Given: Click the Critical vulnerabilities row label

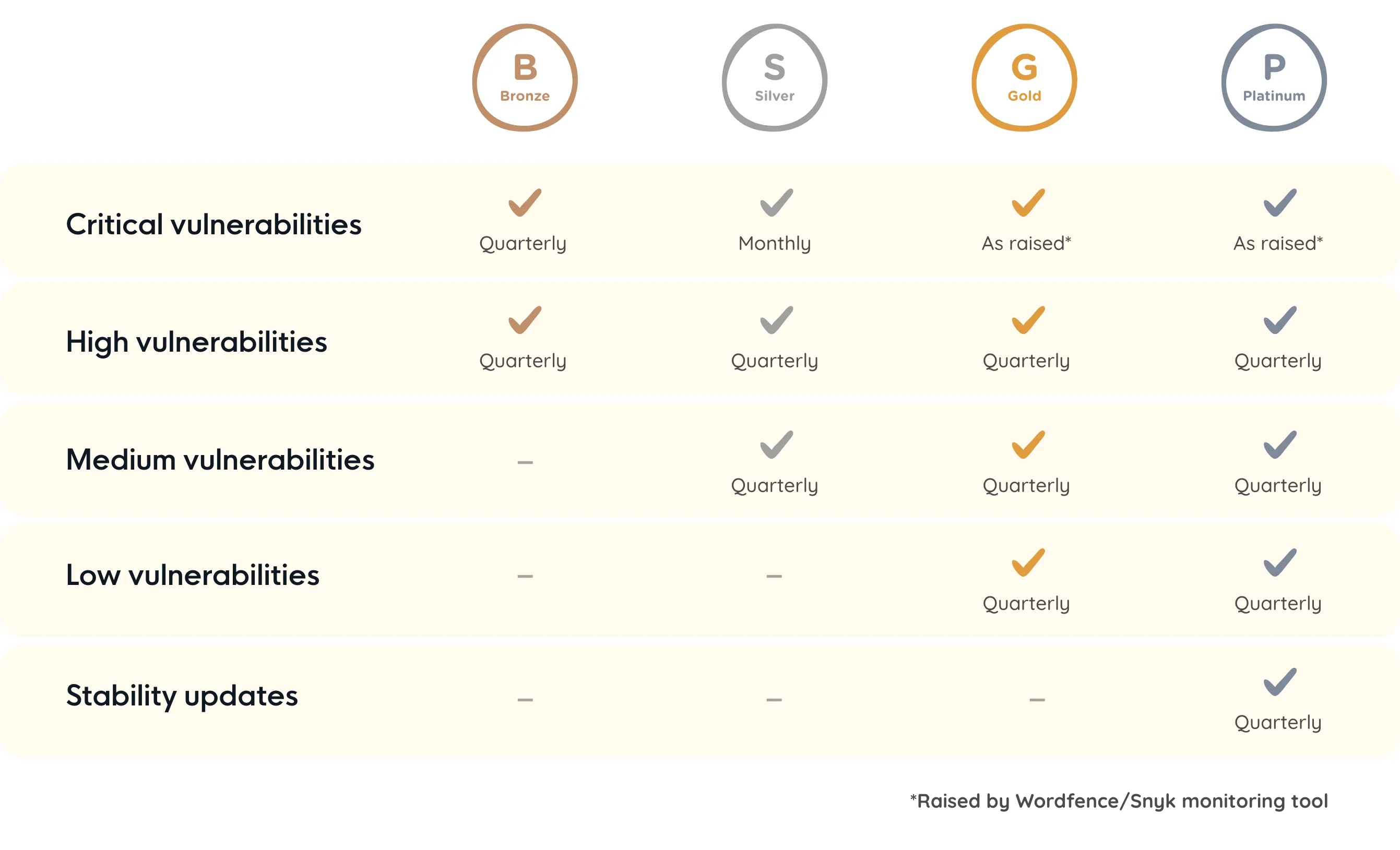Looking at the screenshot, I should tap(213, 224).
